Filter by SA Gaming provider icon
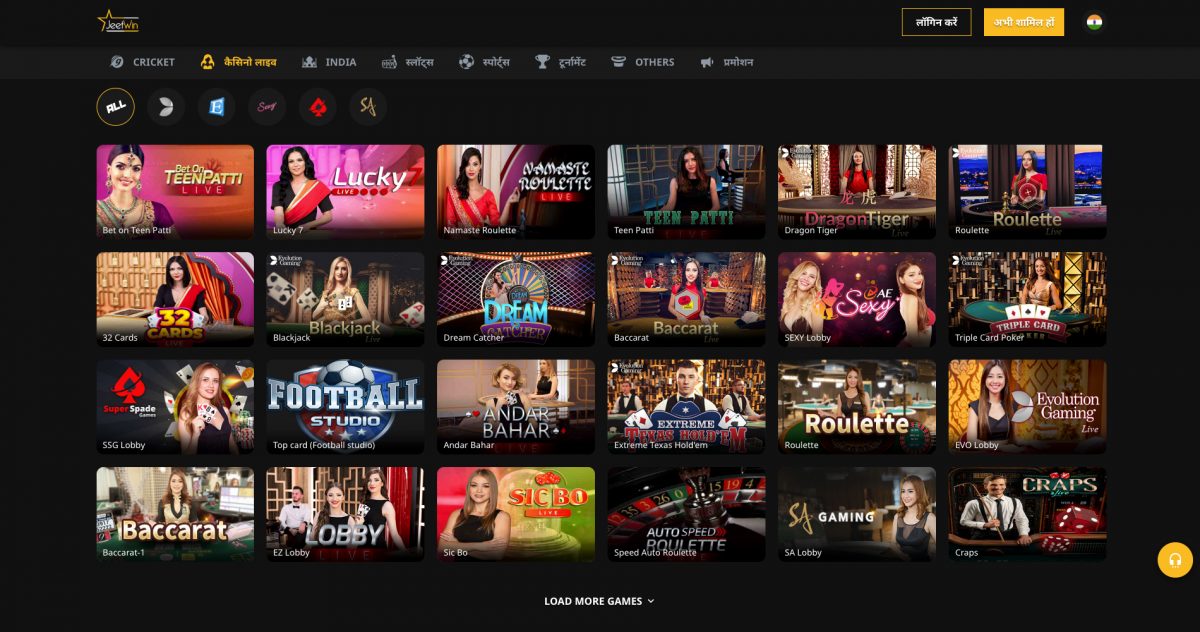This screenshot has height=632, width=1200. (x=368, y=107)
